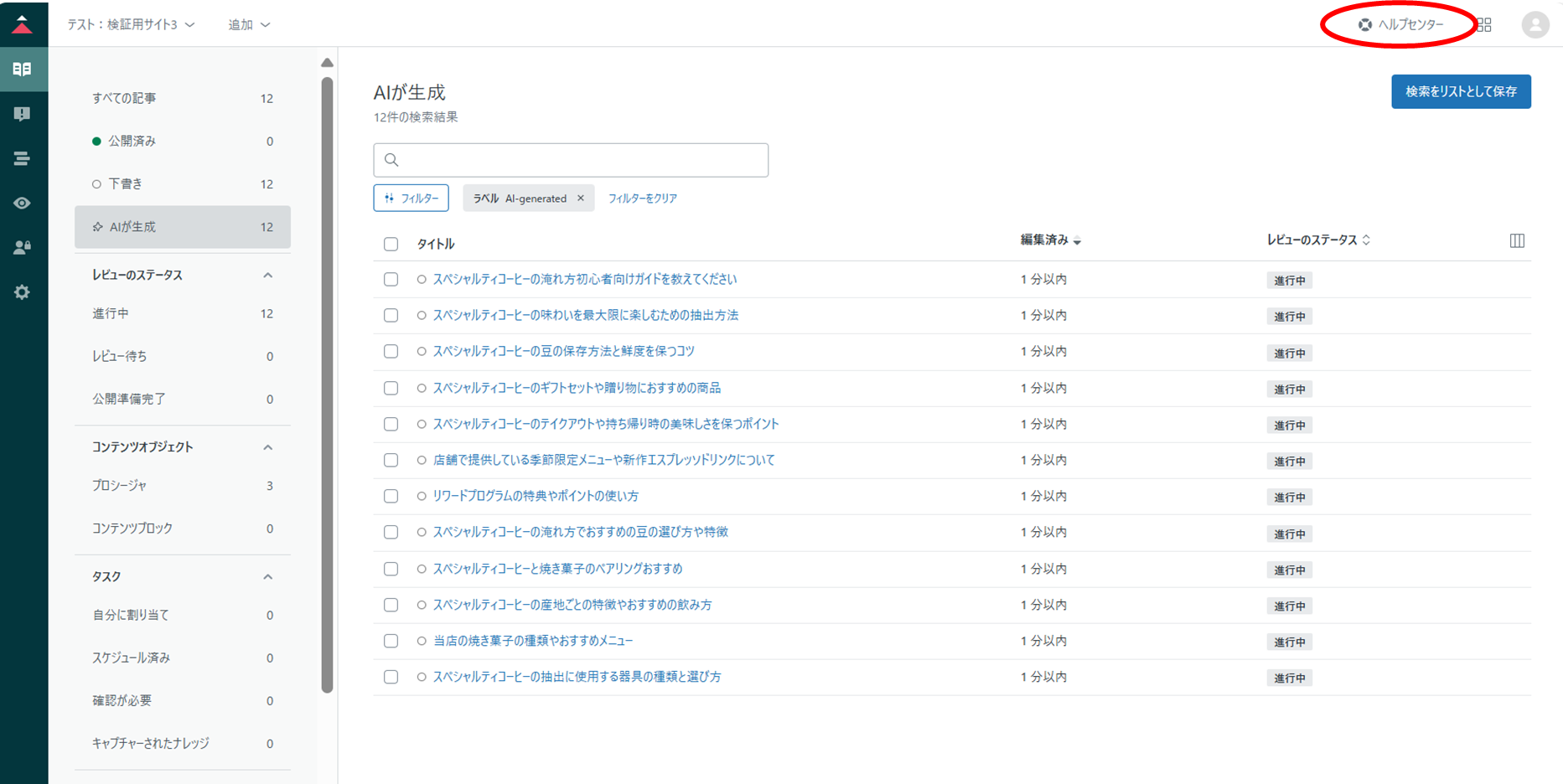Open the products grid icon at top right

tap(1484, 25)
